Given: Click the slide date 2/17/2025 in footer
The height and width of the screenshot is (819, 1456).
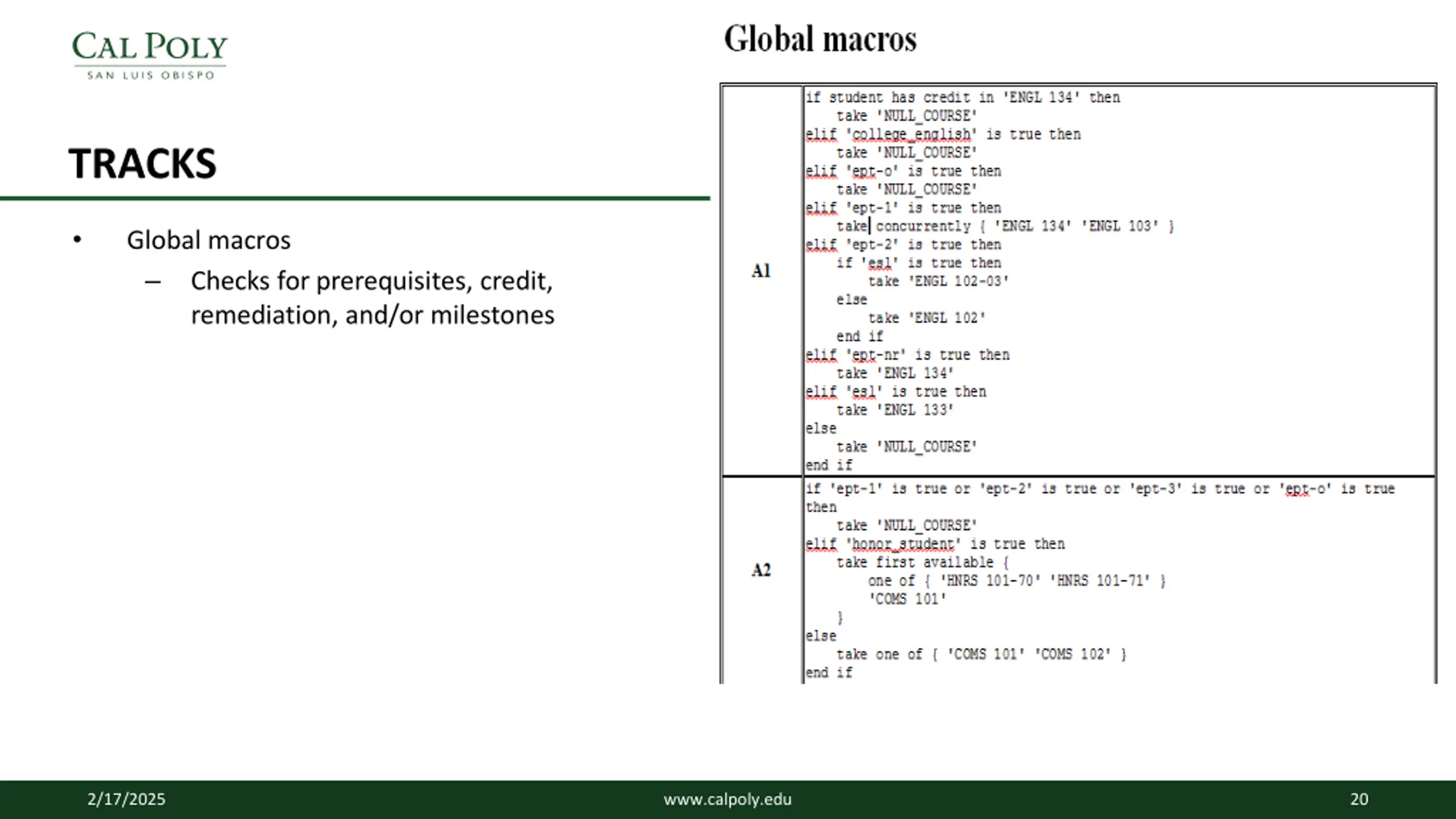Looking at the screenshot, I should point(126,799).
